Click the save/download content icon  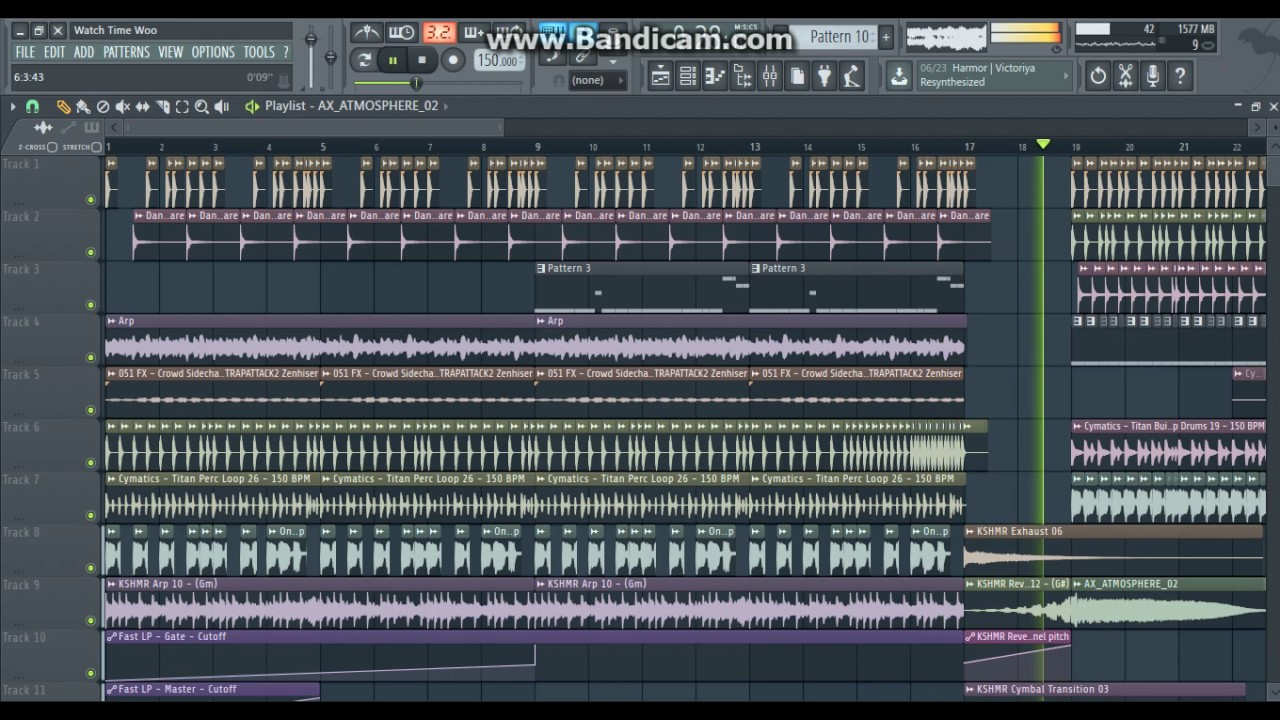click(x=899, y=76)
